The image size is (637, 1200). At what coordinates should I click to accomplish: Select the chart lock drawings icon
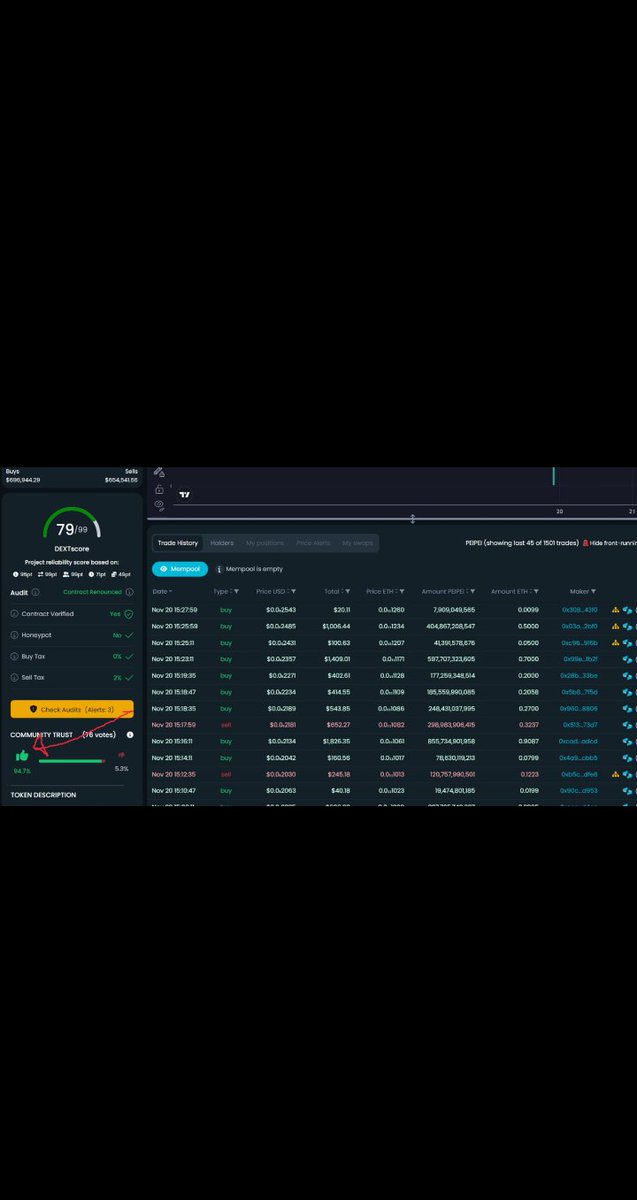pos(159,489)
